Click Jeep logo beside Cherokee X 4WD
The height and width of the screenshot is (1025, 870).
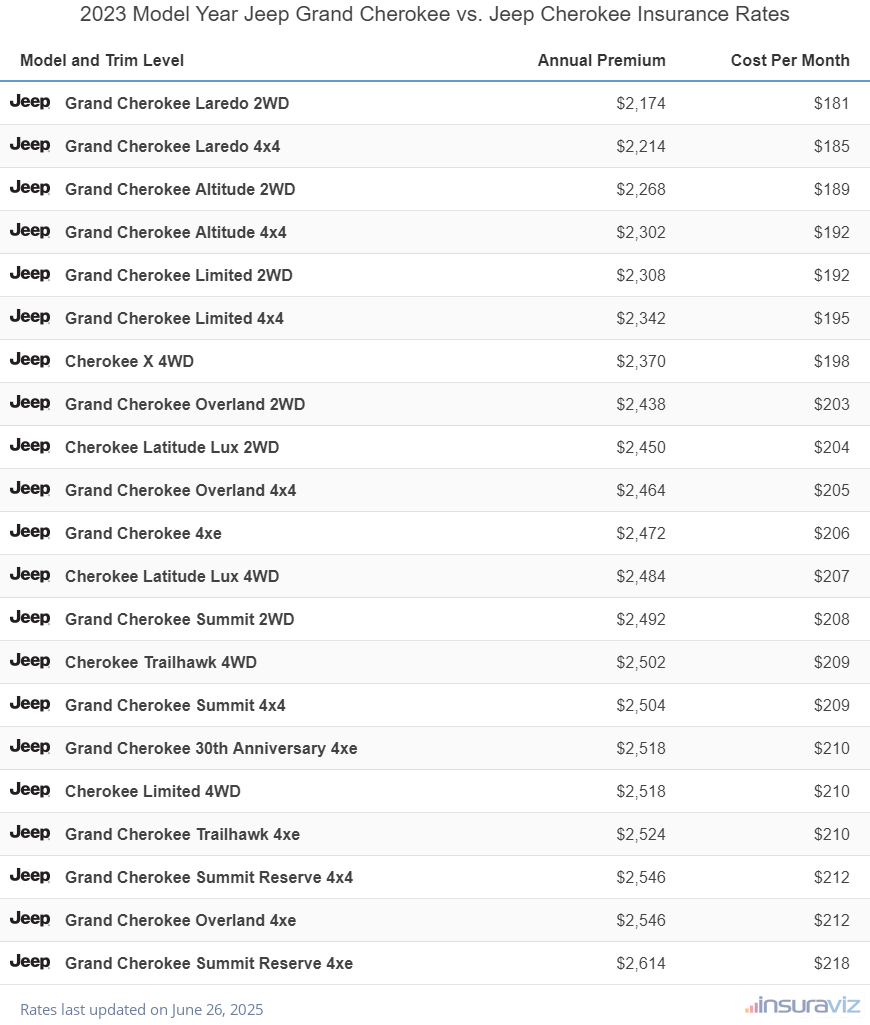pyautogui.click(x=30, y=360)
